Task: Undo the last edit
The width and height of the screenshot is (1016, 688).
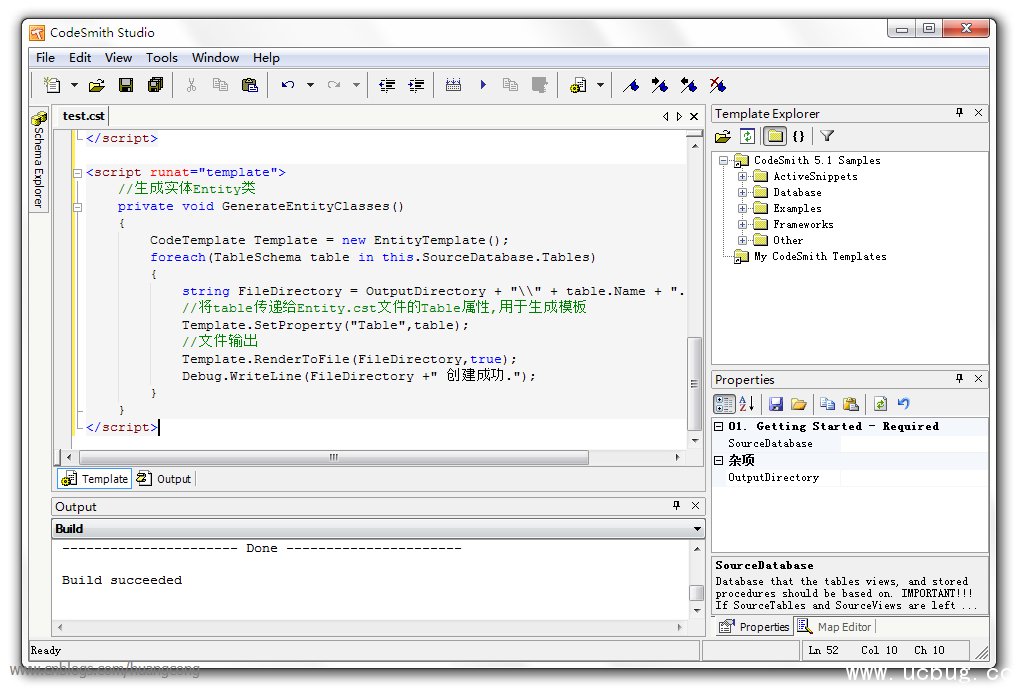Action: coord(288,85)
